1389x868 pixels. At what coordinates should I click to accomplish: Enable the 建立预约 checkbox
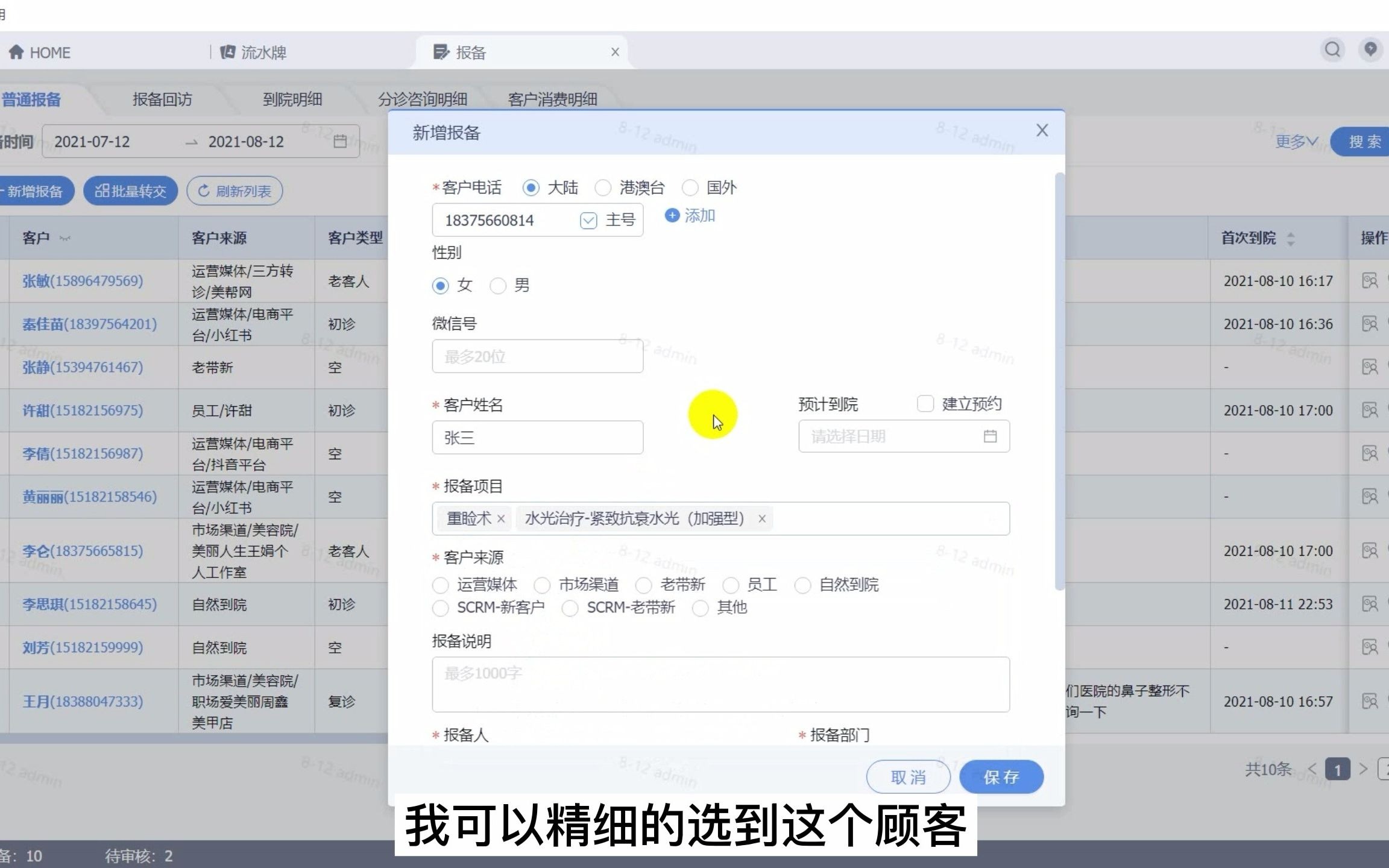[x=925, y=404]
